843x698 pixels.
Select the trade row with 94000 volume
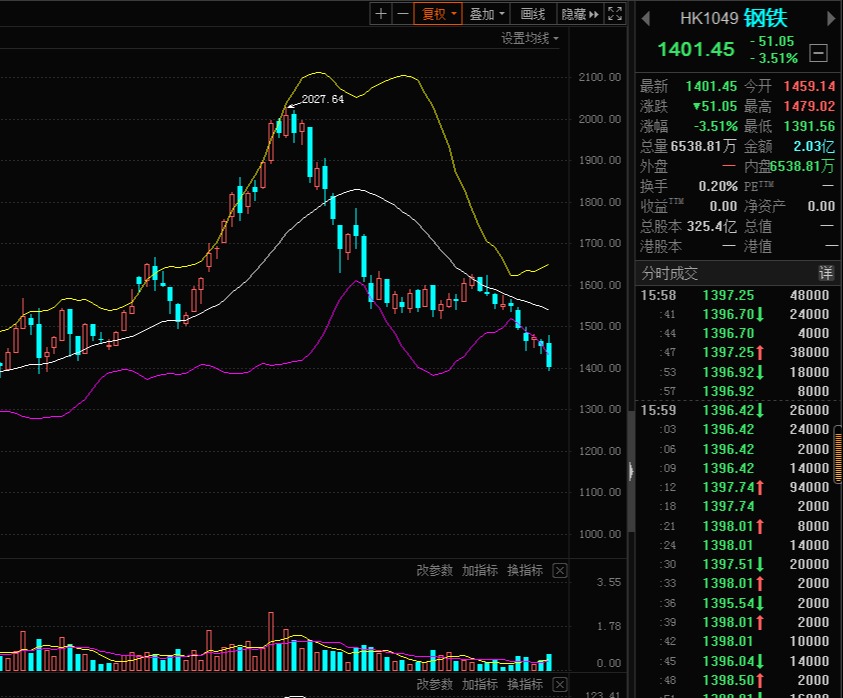click(x=735, y=487)
